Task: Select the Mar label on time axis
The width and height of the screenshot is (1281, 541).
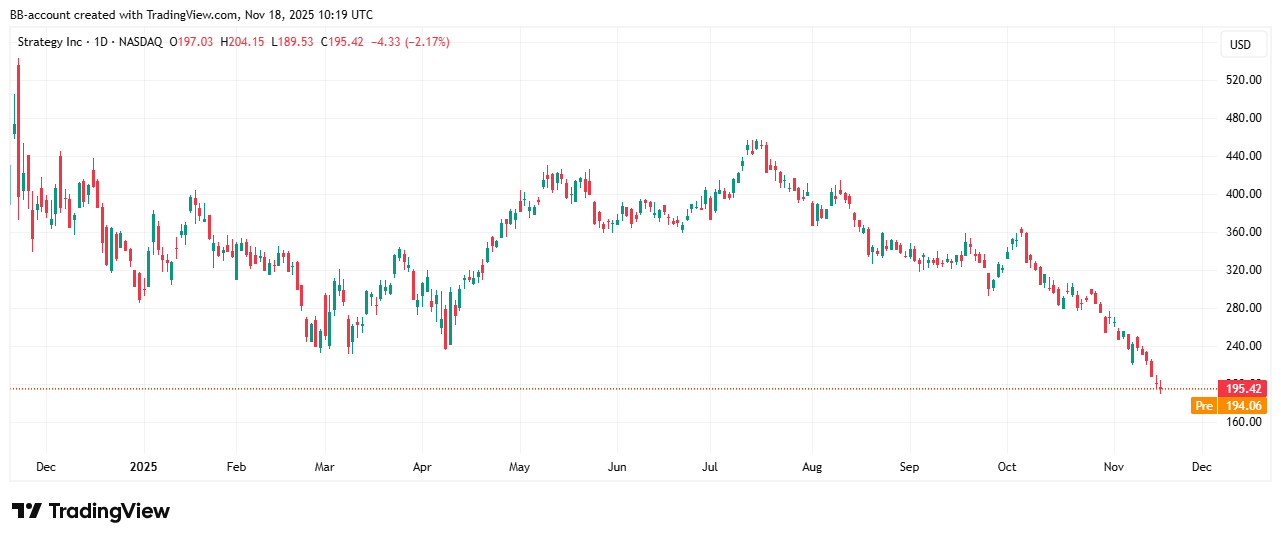Action: [324, 467]
